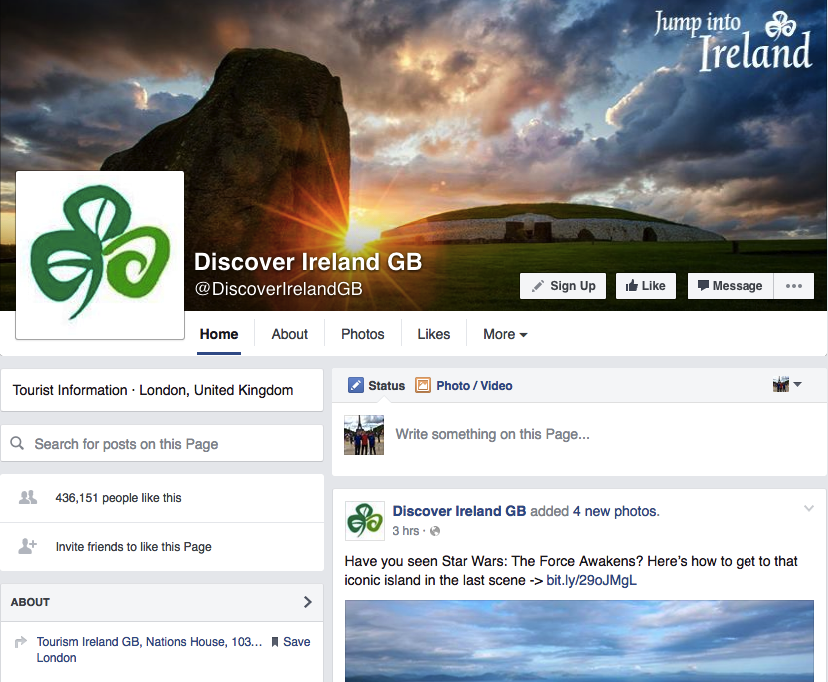Click the Photo / Video picture icon
This screenshot has height=682, width=828.
(423, 385)
